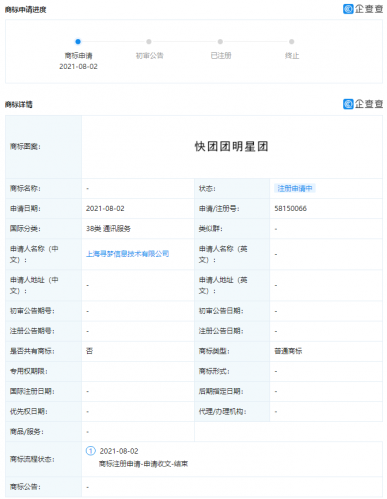Click the circled number 1 flow icon

point(91,451)
